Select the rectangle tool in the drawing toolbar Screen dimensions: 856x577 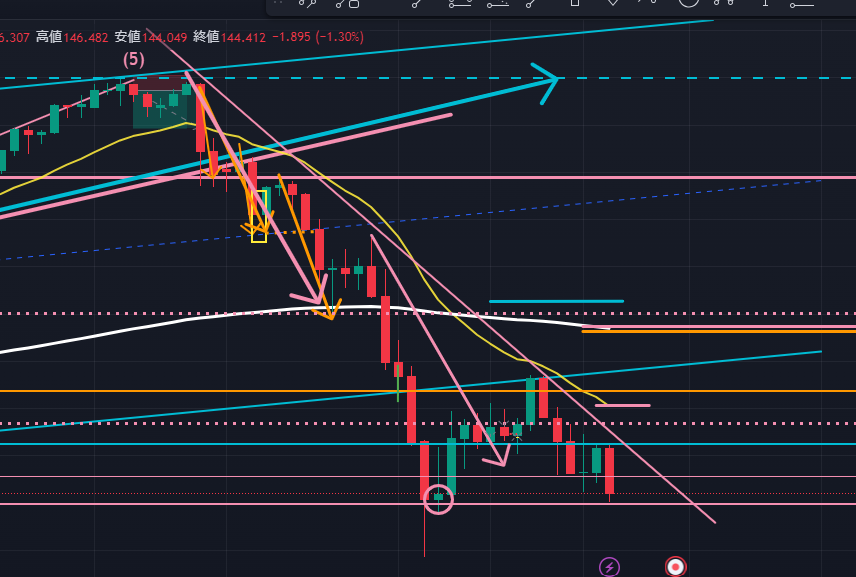[574, 3]
